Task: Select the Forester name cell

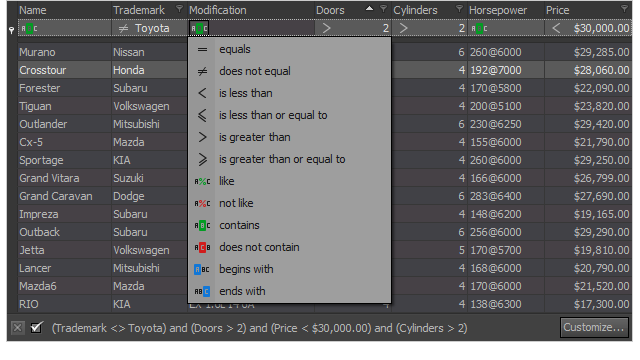Action: click(64, 88)
